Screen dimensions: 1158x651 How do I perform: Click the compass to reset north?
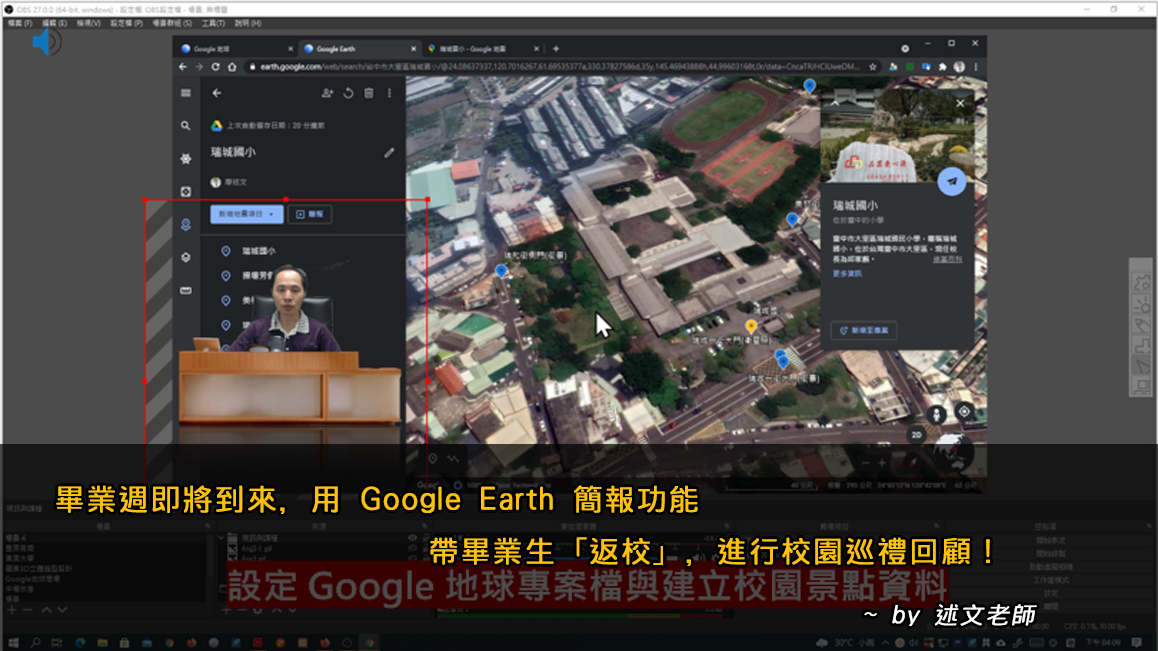(x=914, y=463)
